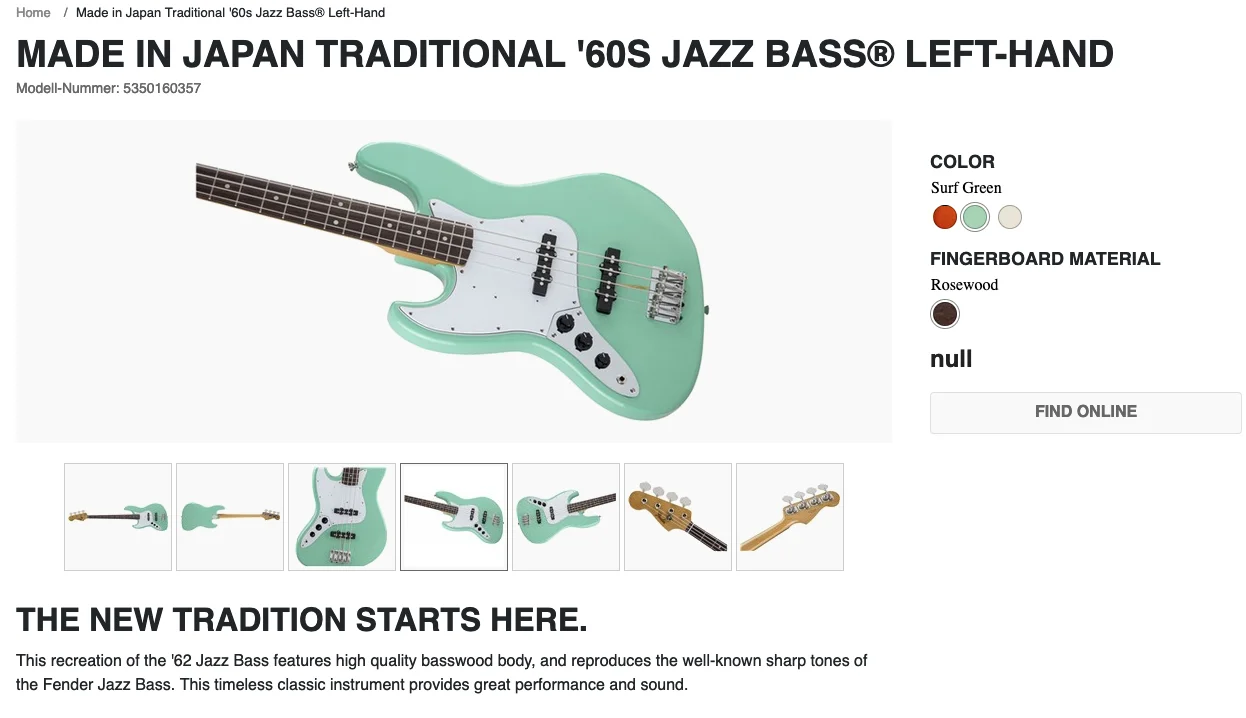This screenshot has height=718, width=1246.
Task: Select the Surf Green color swatch
Action: (x=975, y=217)
